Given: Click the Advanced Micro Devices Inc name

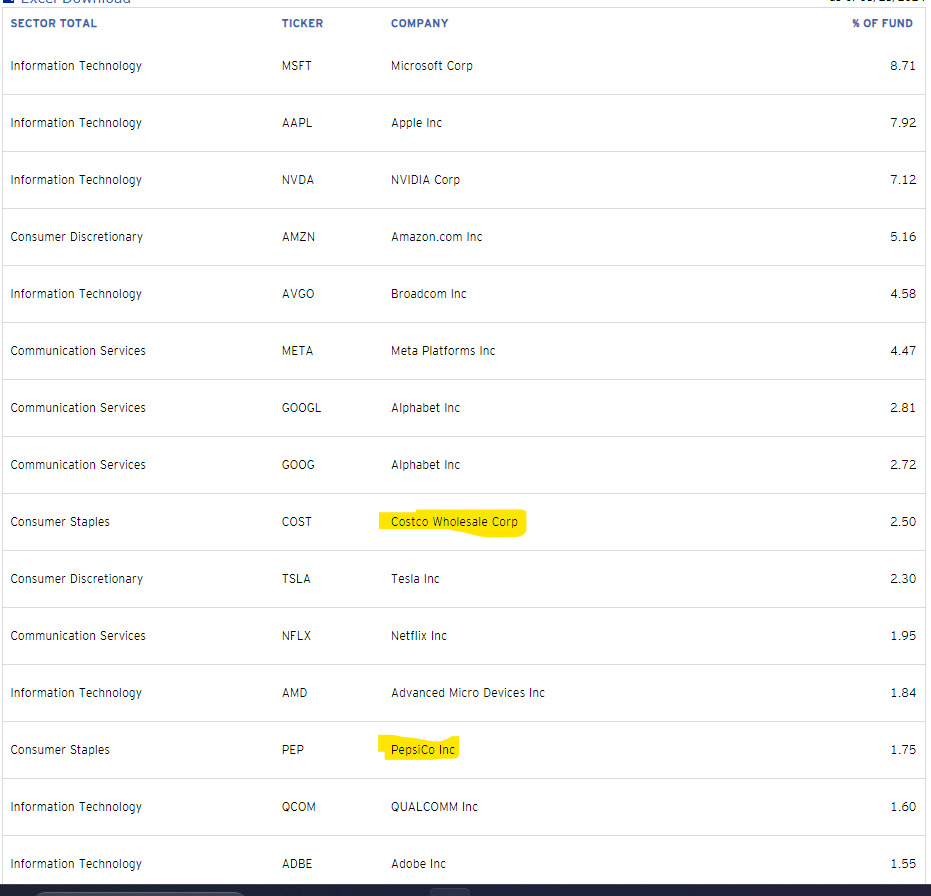Looking at the screenshot, I should point(468,693).
